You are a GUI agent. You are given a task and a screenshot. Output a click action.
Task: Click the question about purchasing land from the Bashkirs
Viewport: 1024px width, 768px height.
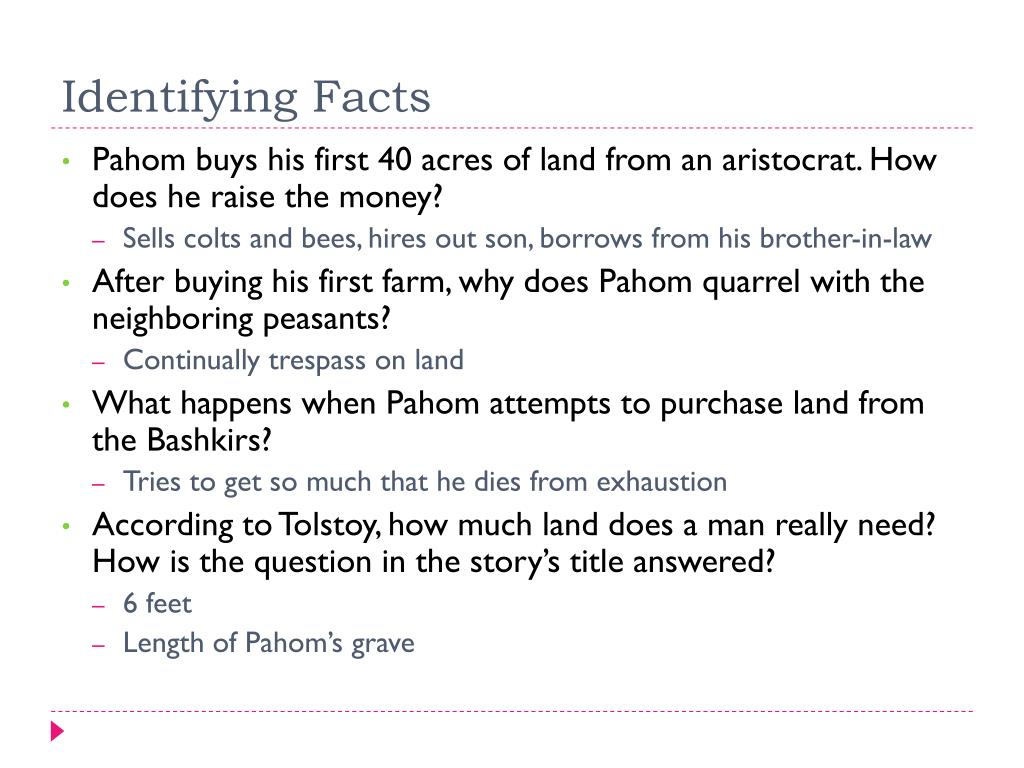(508, 422)
